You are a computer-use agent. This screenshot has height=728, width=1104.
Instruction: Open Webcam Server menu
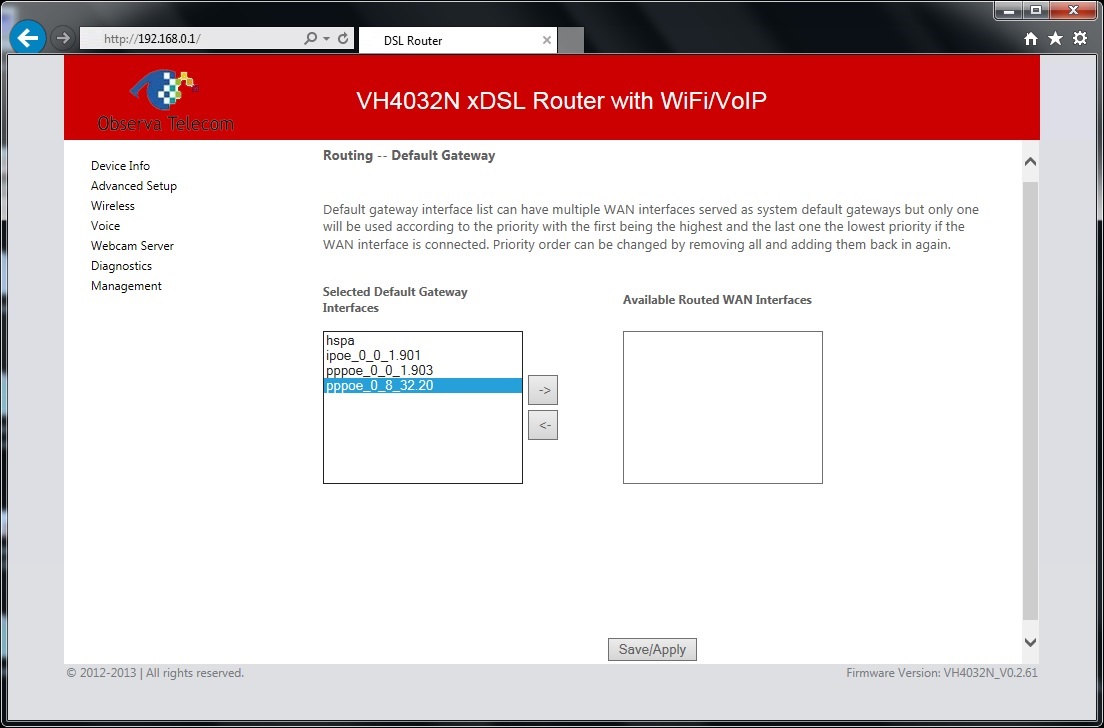tap(132, 246)
